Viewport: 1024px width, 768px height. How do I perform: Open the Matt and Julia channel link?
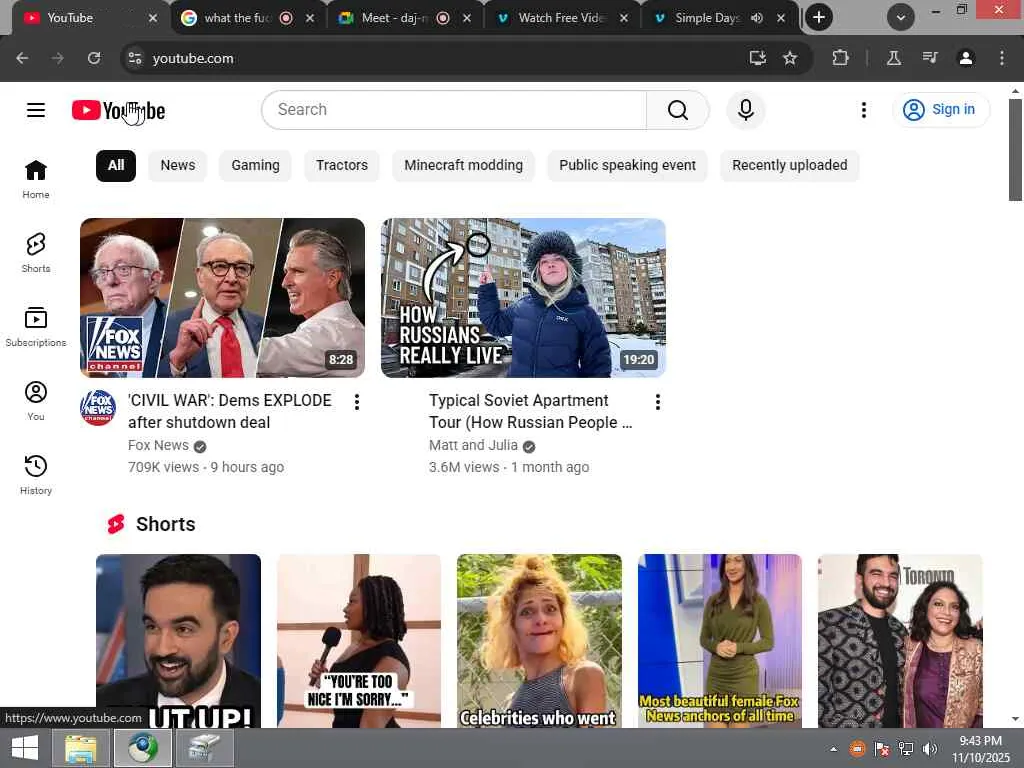tap(473, 445)
